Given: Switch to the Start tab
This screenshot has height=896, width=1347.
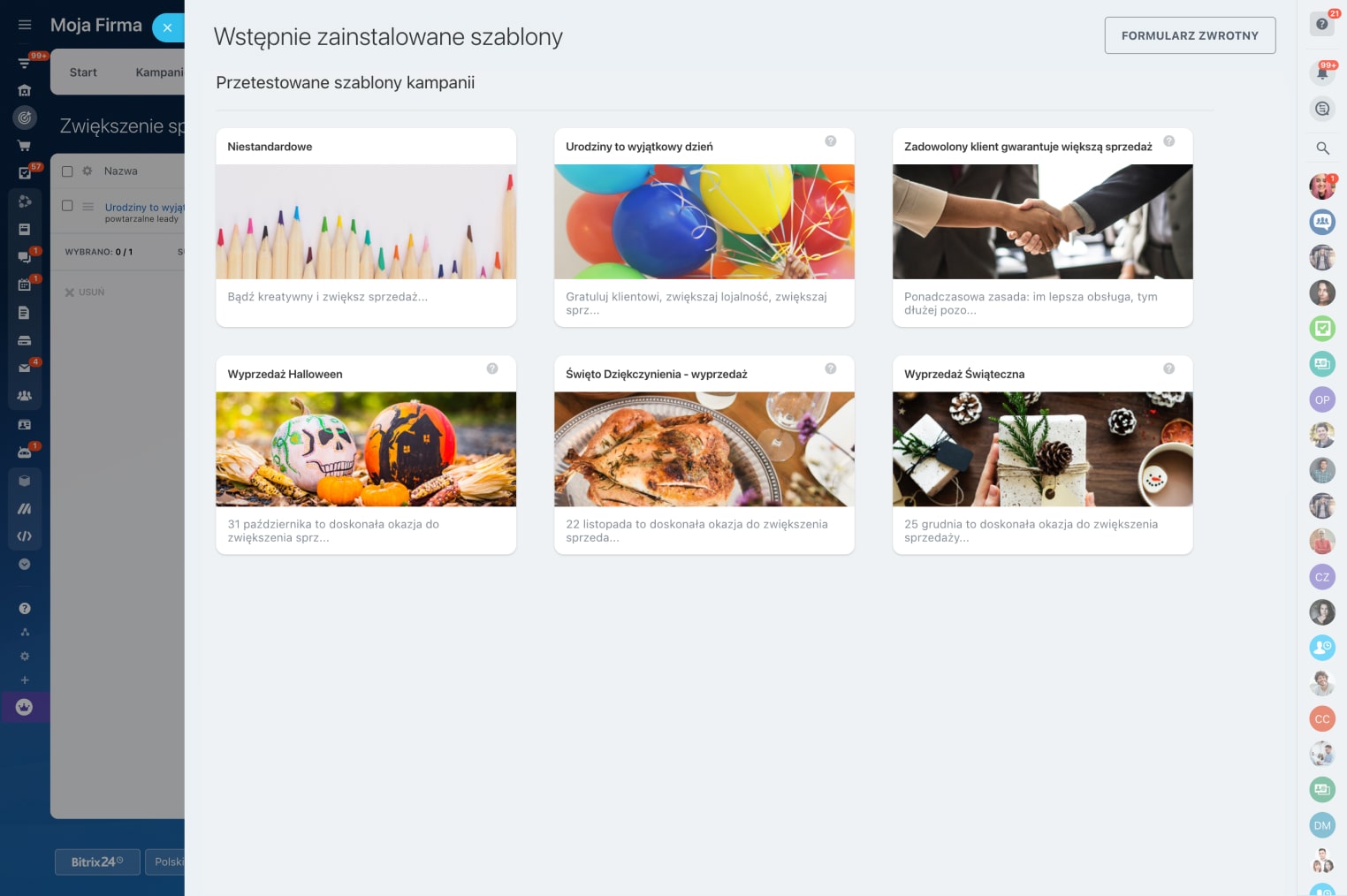Looking at the screenshot, I should (83, 72).
